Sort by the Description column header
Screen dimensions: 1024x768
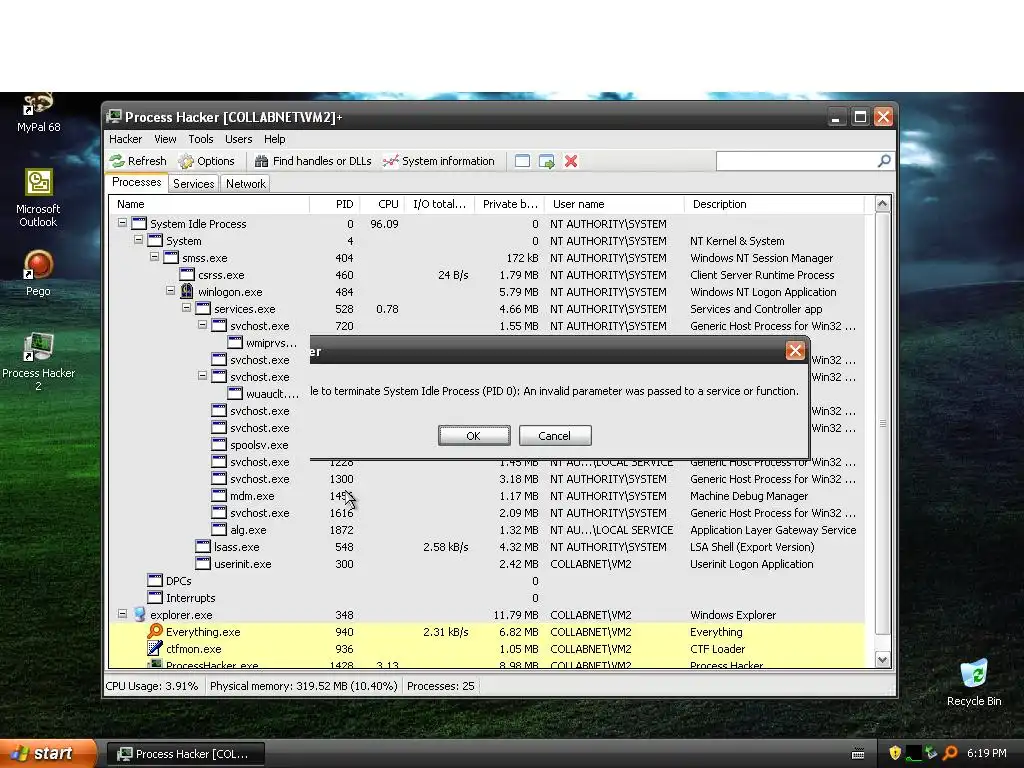pos(774,204)
